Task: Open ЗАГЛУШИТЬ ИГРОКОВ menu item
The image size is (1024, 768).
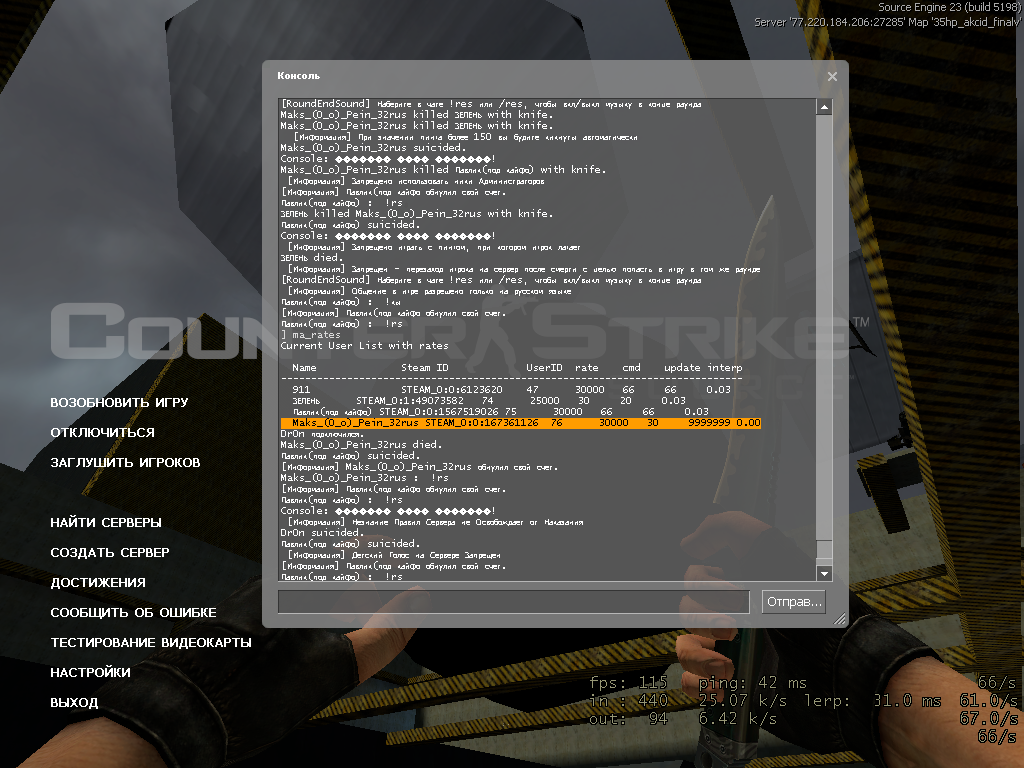Action: [x=125, y=462]
